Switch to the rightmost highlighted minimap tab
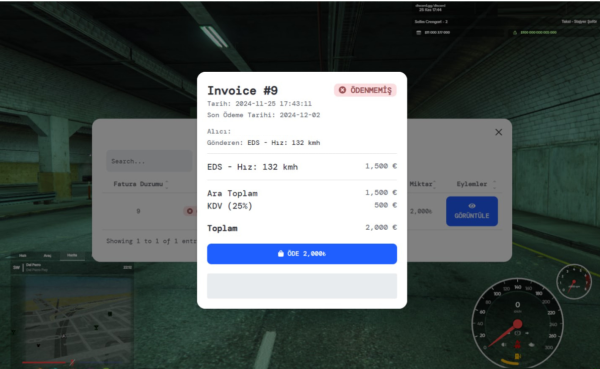 (72, 255)
